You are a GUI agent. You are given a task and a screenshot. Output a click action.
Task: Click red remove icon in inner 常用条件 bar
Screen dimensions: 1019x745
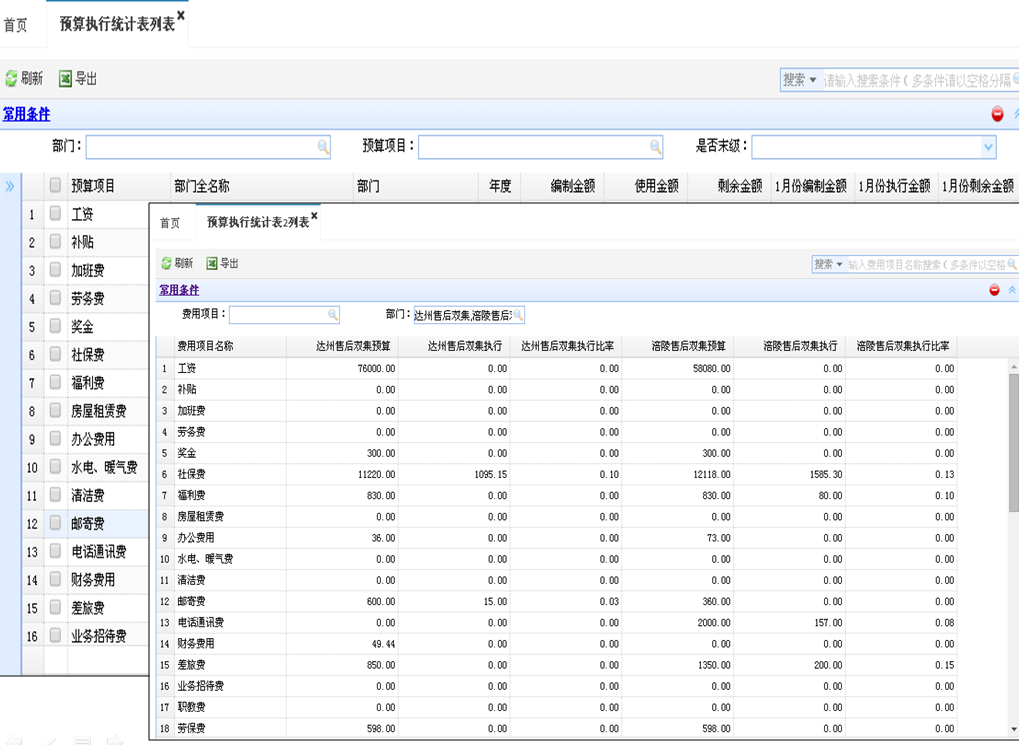coord(994,290)
